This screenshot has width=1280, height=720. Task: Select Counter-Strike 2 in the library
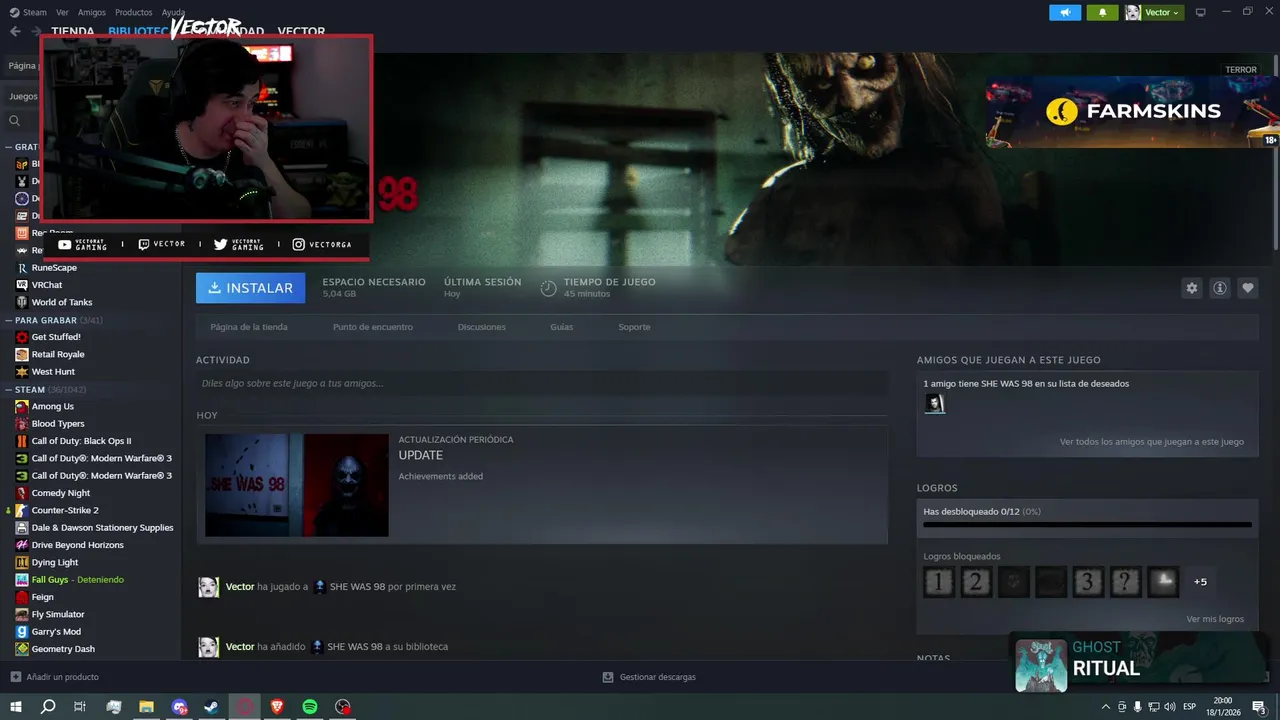[65, 510]
